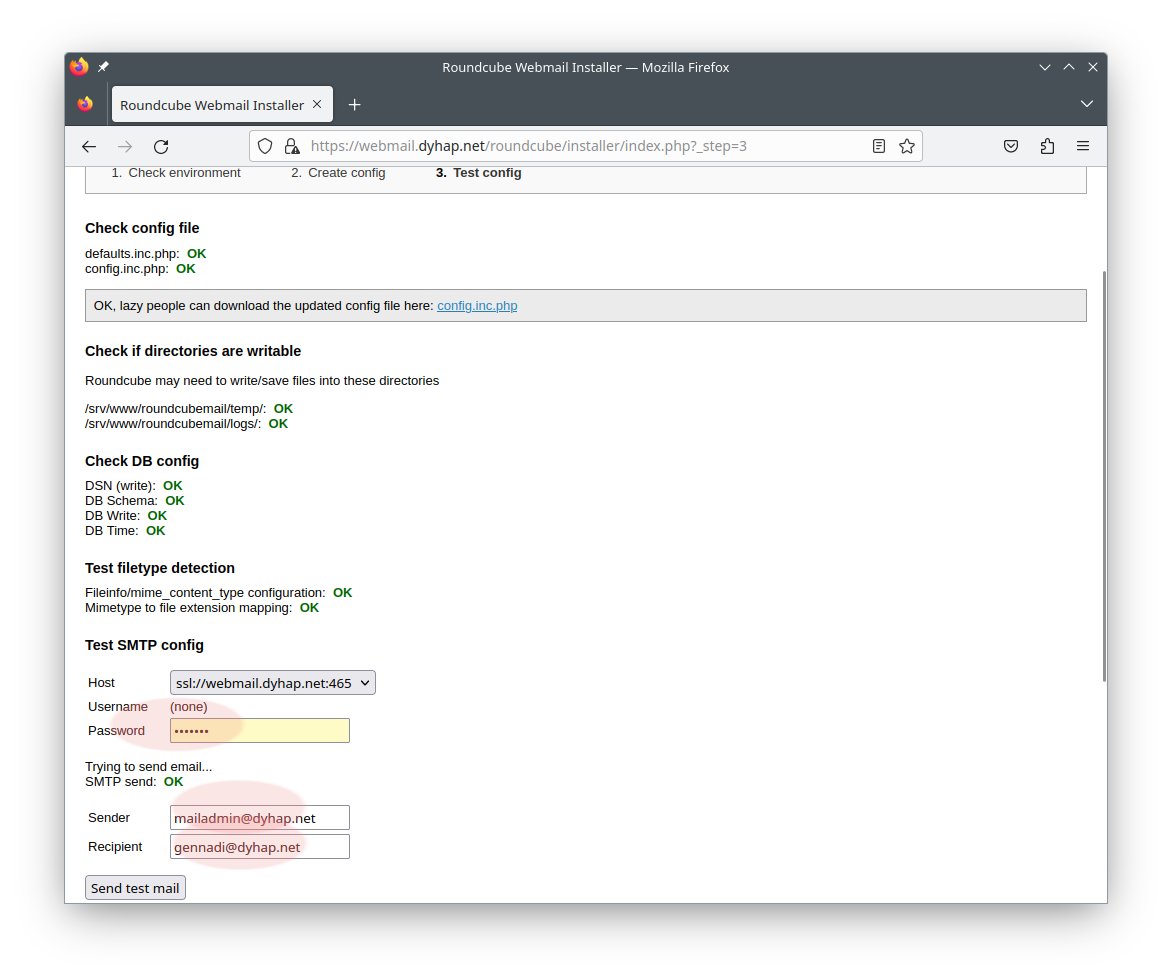The height and width of the screenshot is (980, 1172).
Task: Close the Roundcube Webmail Installer tab
Action: click(x=317, y=104)
